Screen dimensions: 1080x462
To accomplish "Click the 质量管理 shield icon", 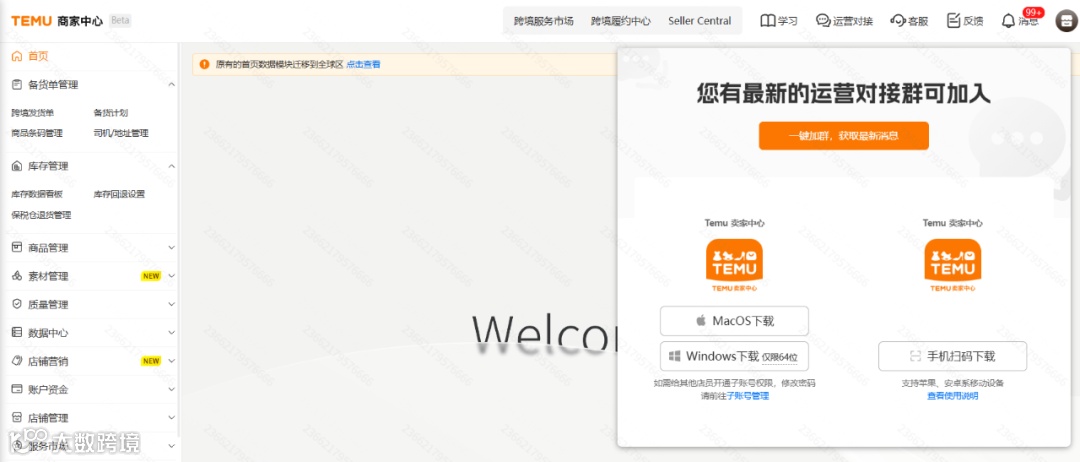I will pos(17,304).
